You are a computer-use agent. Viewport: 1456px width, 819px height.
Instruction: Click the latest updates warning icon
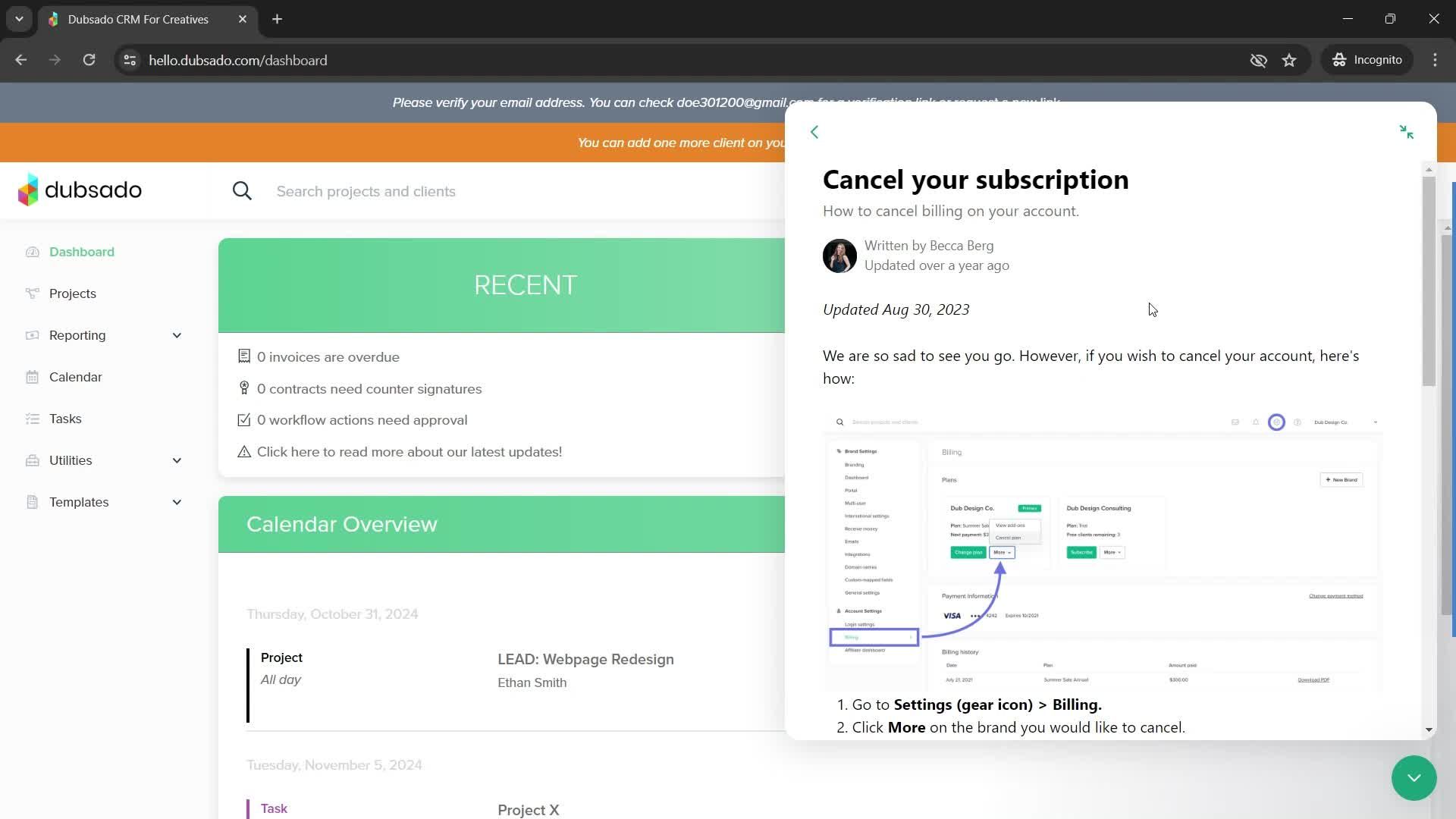pos(244,452)
